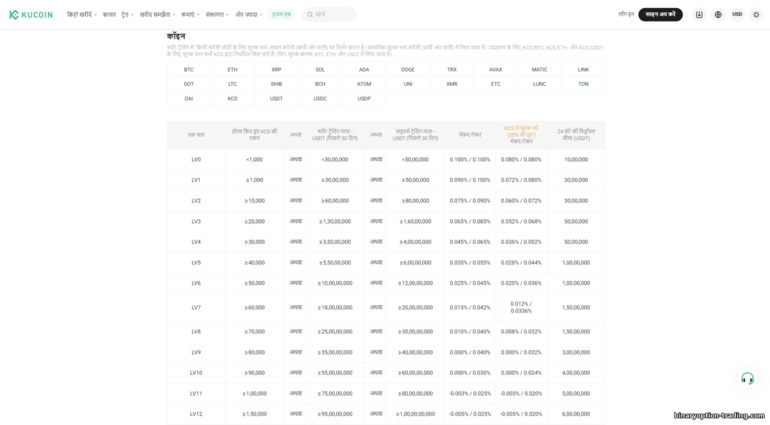Click the 0.100% / 0.100% fee cell
The height and width of the screenshot is (425, 770).
coord(470,160)
